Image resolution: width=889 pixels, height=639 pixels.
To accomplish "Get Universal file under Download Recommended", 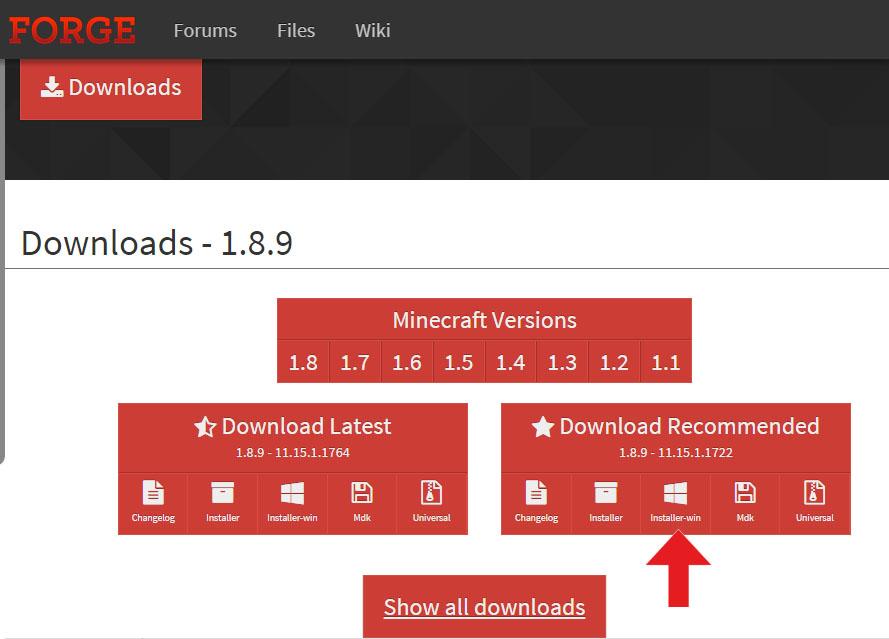I will [814, 501].
